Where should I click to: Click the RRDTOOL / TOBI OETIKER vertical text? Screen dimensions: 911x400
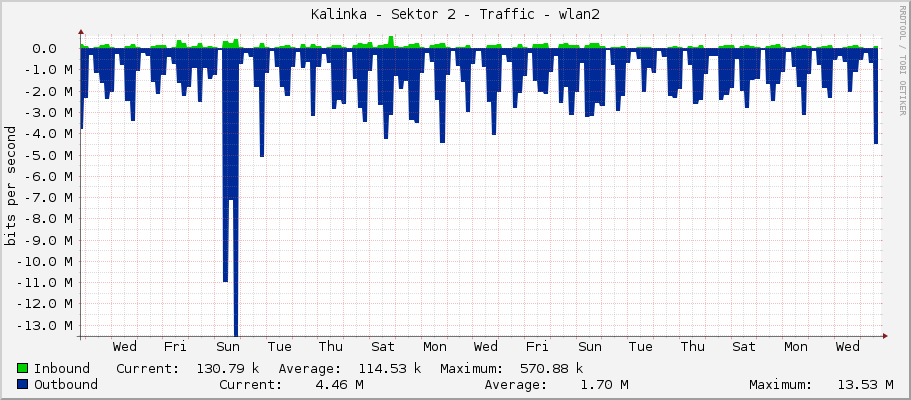click(x=901, y=59)
